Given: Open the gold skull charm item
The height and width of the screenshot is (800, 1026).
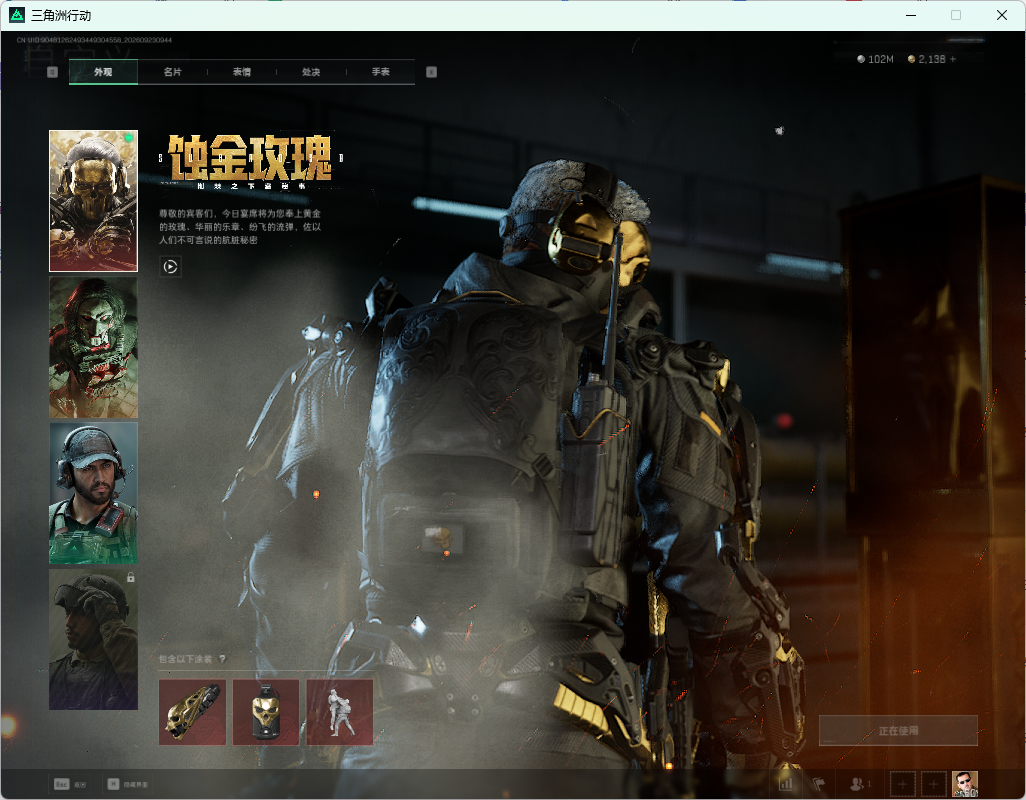Looking at the screenshot, I should (x=266, y=712).
